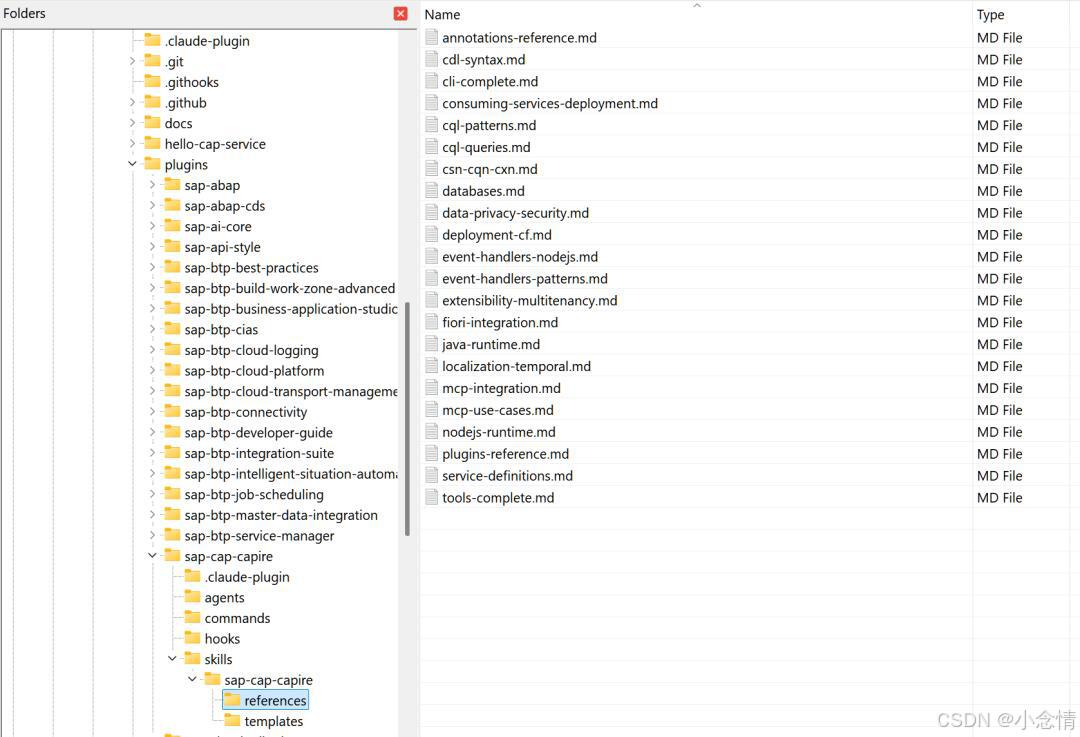
Task: Select sap-btp-cloud-logging folder
Action: pyautogui.click(x=251, y=350)
